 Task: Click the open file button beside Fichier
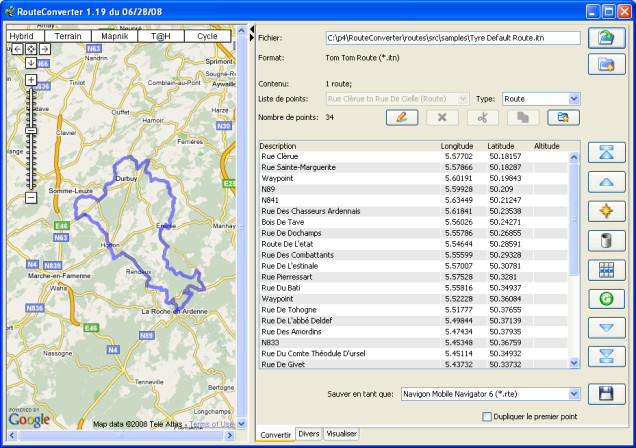606,38
